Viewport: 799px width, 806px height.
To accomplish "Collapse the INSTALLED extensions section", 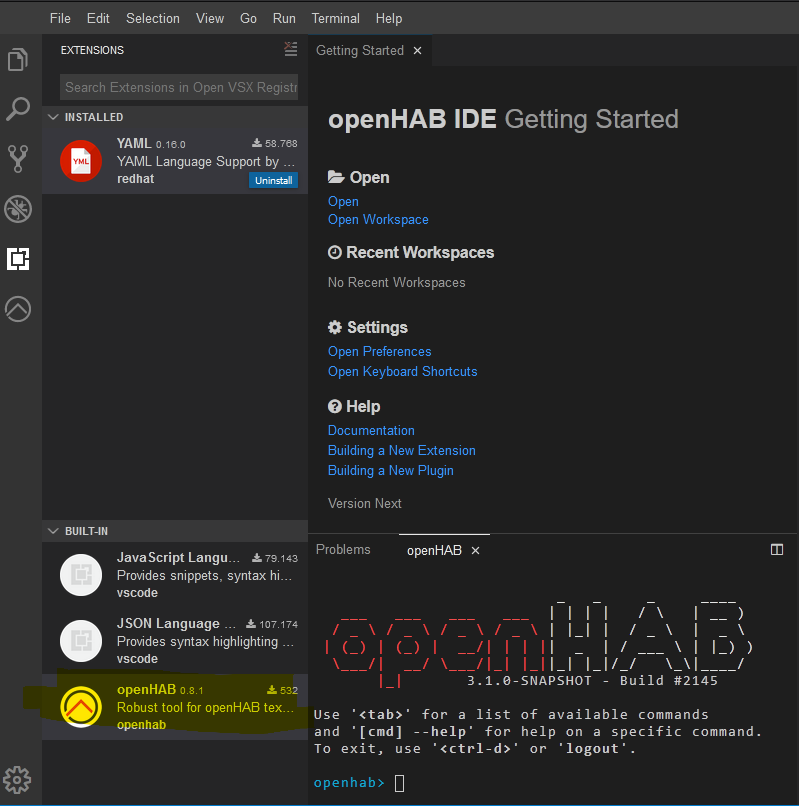I will (x=54, y=117).
